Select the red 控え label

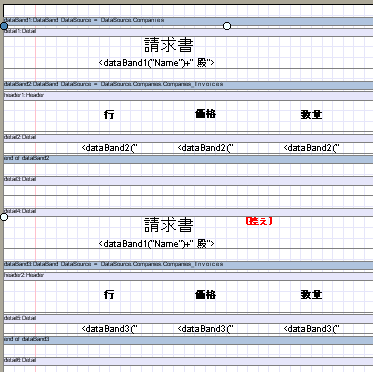(x=259, y=221)
